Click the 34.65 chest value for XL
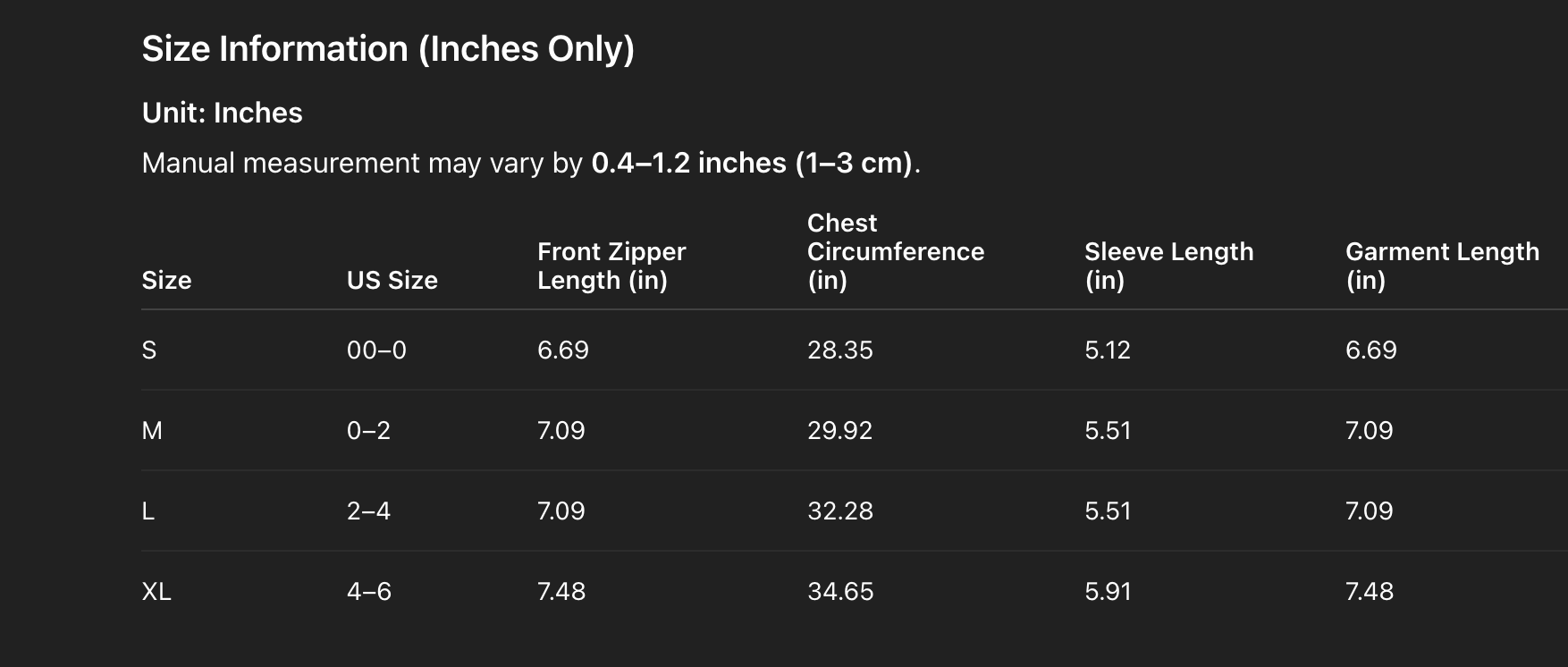 coord(840,592)
